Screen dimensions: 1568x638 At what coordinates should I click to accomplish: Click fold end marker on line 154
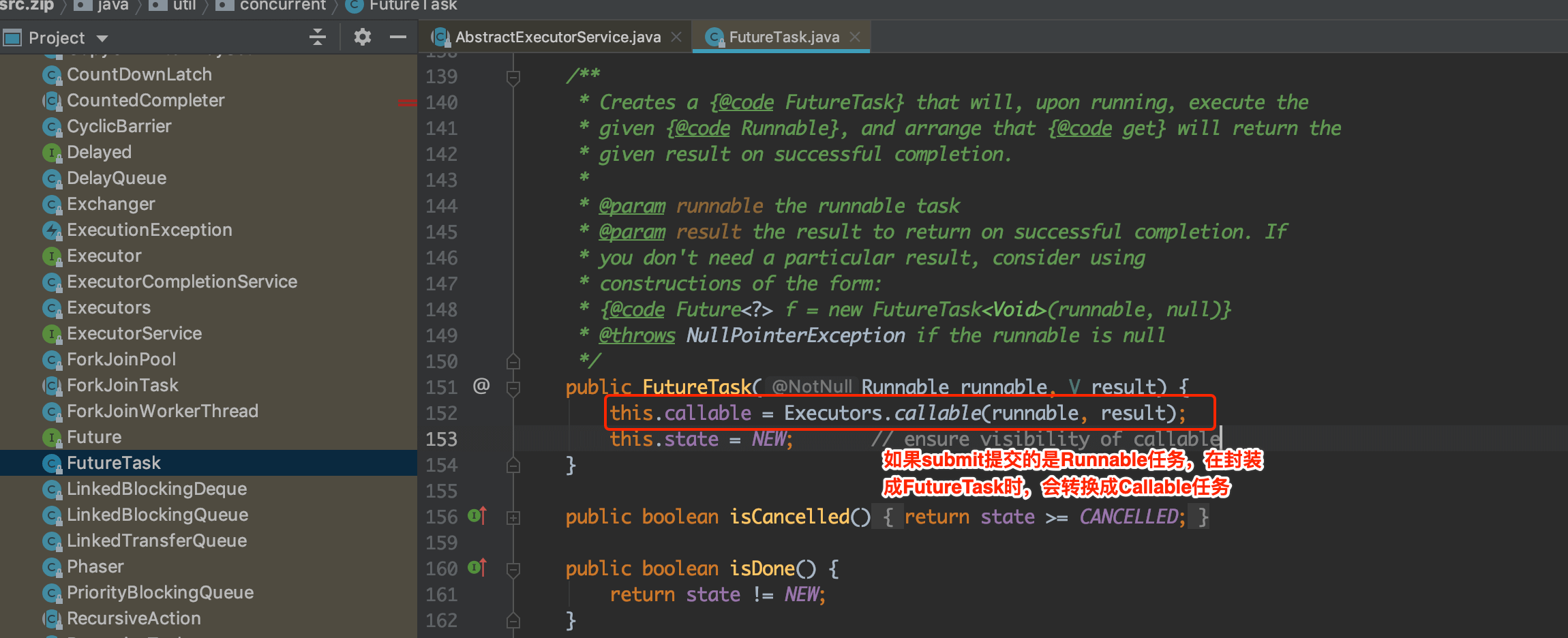coord(513,465)
